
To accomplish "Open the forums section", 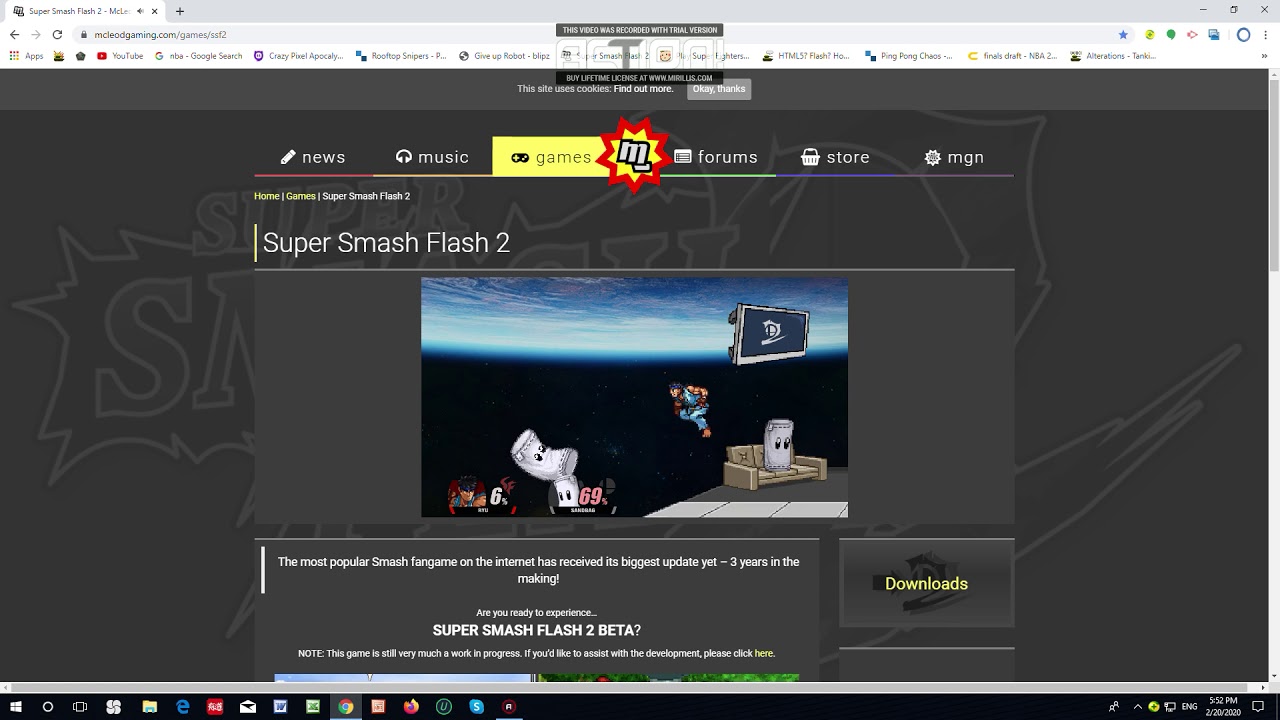I will coord(716,157).
